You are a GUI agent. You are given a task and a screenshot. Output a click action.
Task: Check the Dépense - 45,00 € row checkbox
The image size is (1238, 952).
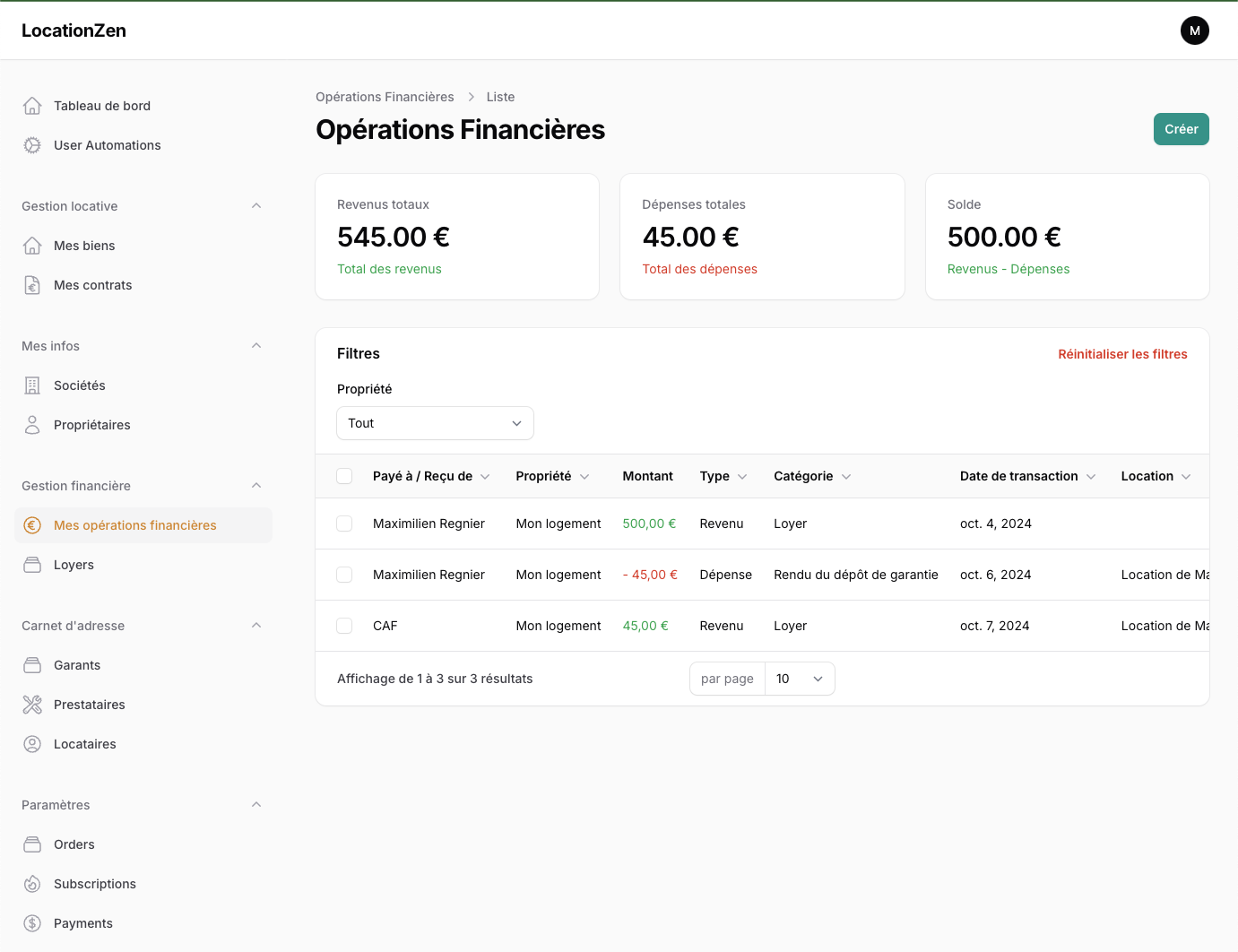[344, 575]
